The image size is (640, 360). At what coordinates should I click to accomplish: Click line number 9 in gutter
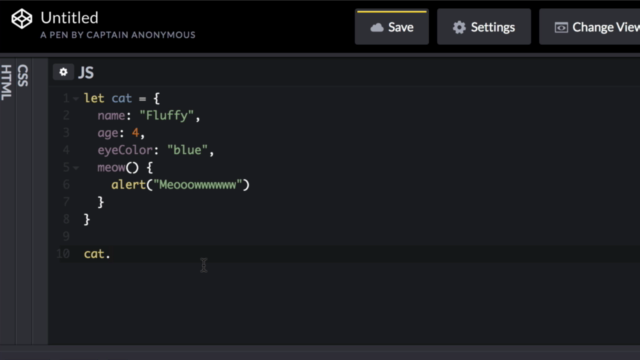(66, 236)
